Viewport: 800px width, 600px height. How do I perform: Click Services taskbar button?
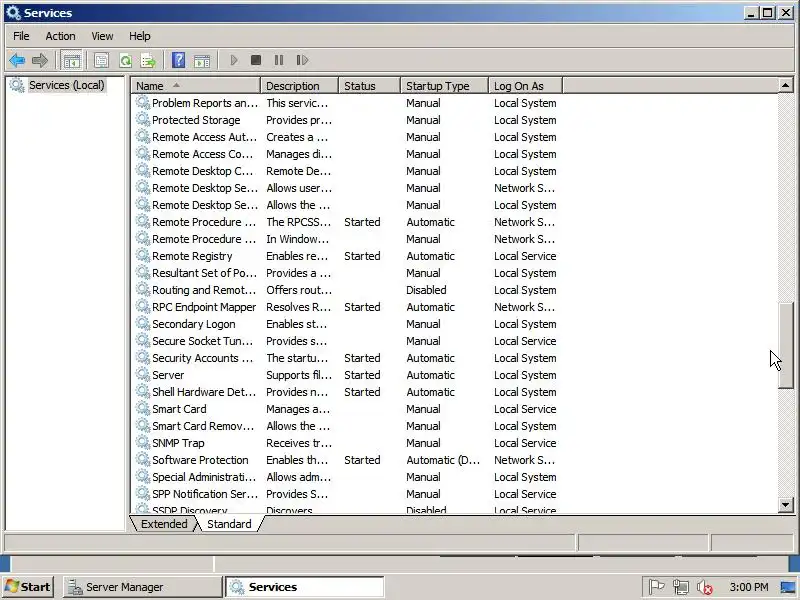click(305, 587)
